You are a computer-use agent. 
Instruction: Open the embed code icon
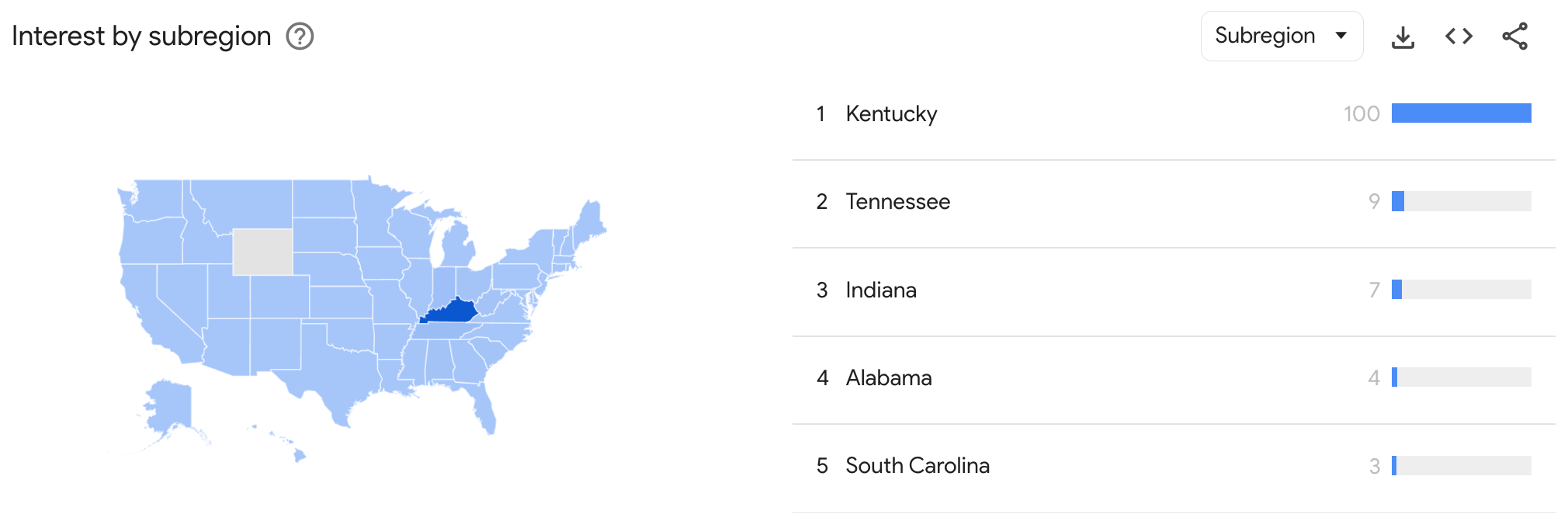point(1459,36)
